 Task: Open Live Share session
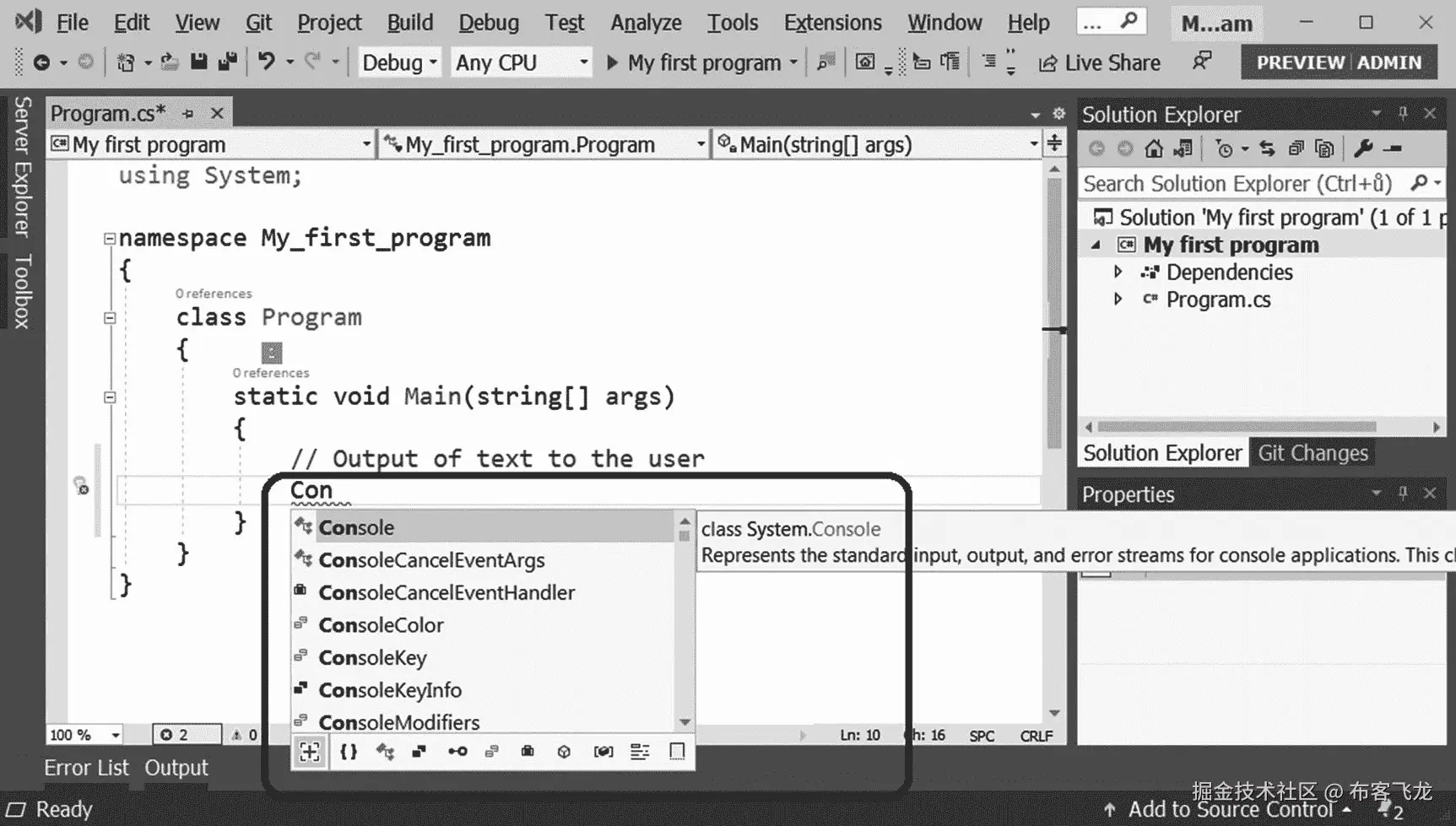click(1100, 62)
